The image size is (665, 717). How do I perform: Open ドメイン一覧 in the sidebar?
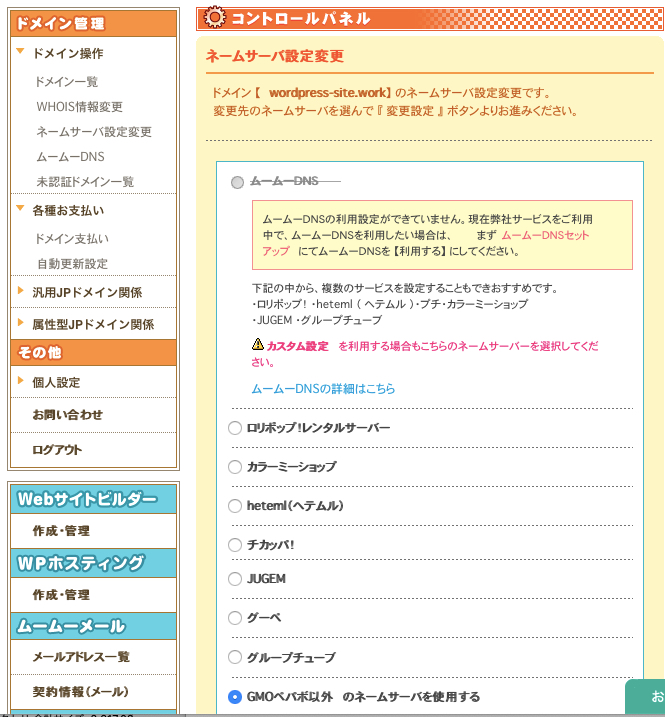[67, 82]
